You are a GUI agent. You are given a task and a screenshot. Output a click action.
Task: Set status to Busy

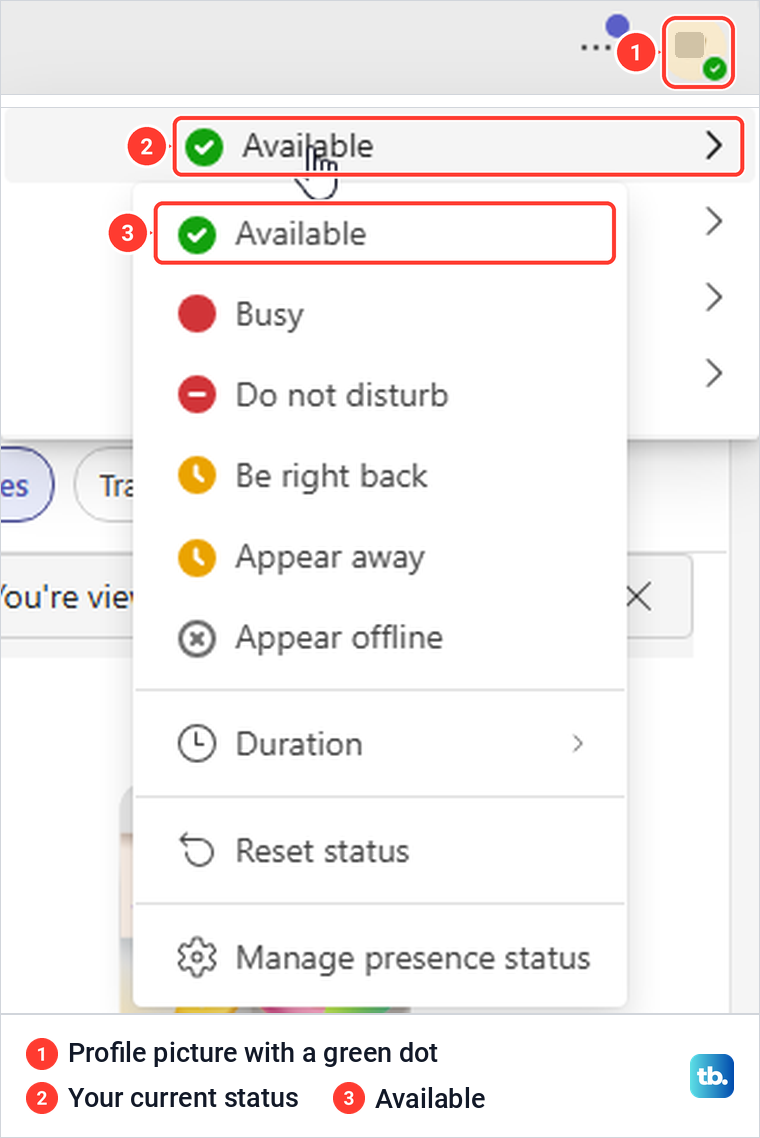tap(380, 314)
